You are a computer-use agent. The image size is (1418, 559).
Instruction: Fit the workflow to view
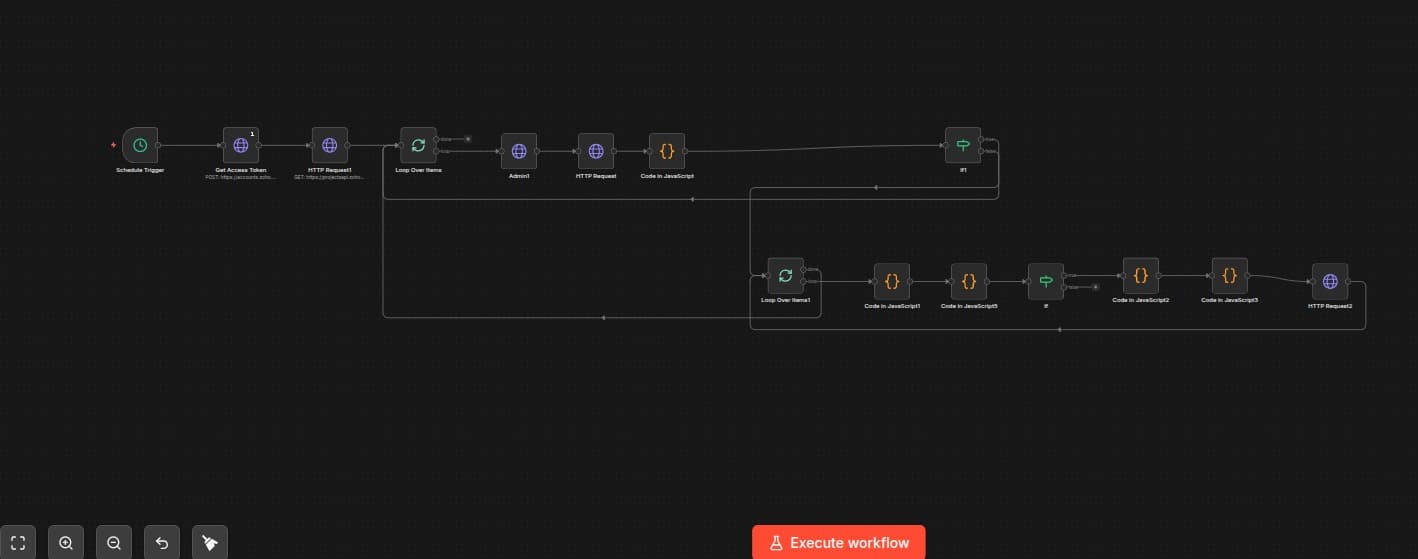coord(18,543)
